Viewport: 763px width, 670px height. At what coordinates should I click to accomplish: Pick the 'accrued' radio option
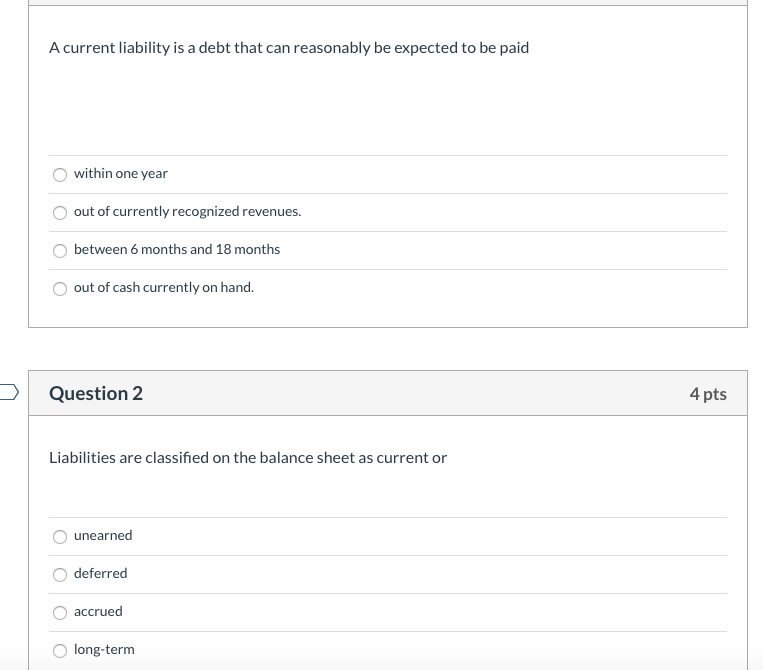click(x=60, y=613)
